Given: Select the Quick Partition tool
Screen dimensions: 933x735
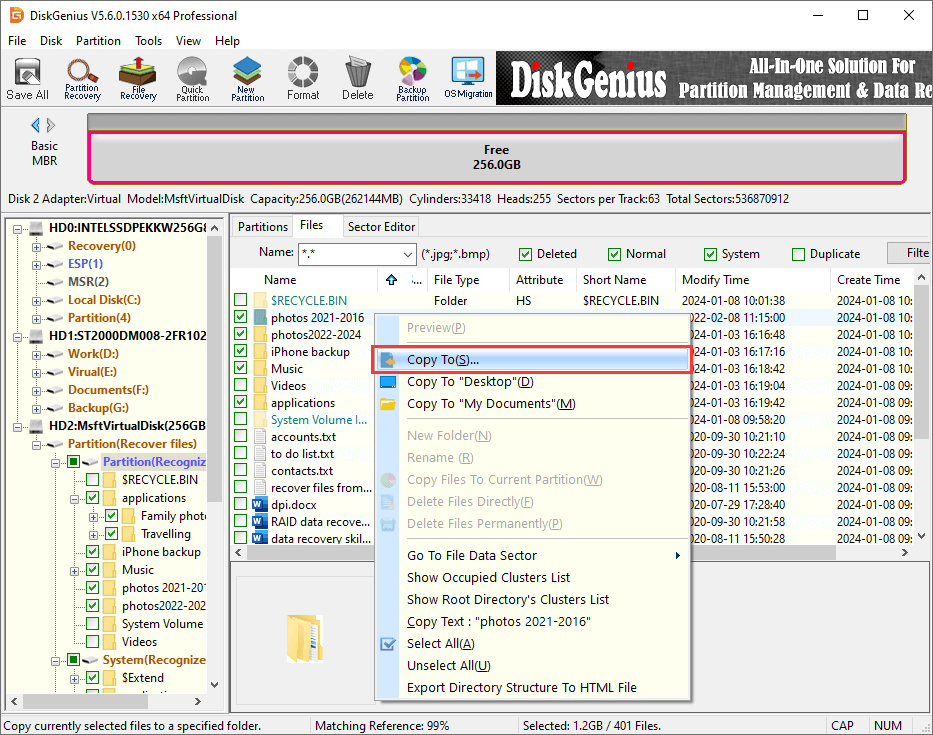Looking at the screenshot, I should 192,79.
